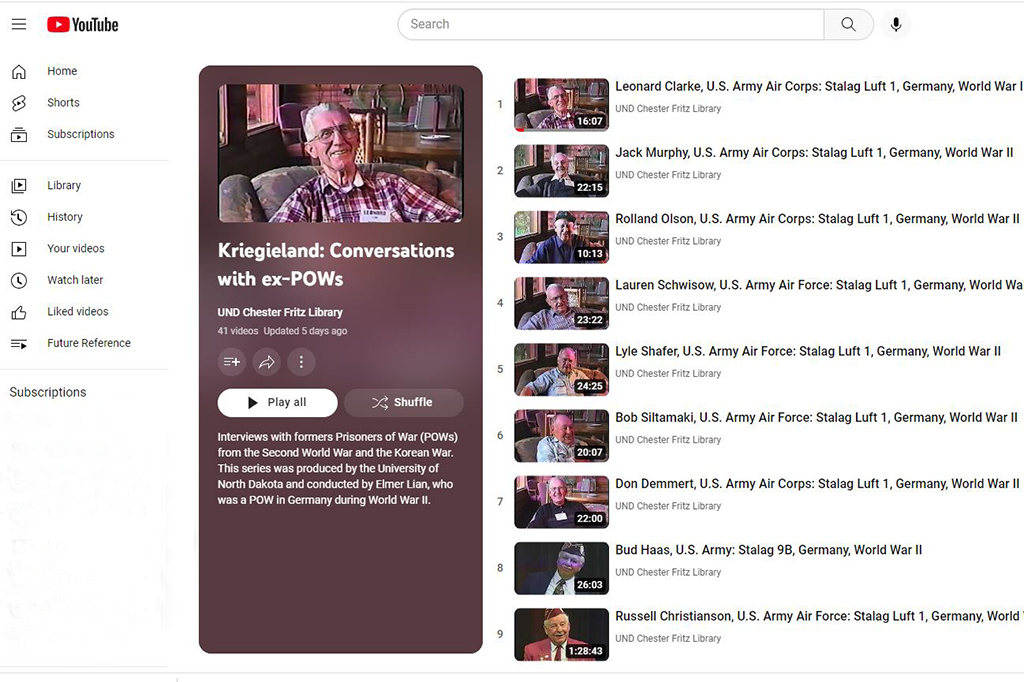Image resolution: width=1024 pixels, height=682 pixels.
Task: Click the Subscriptions icon in sidebar
Action: point(19,135)
